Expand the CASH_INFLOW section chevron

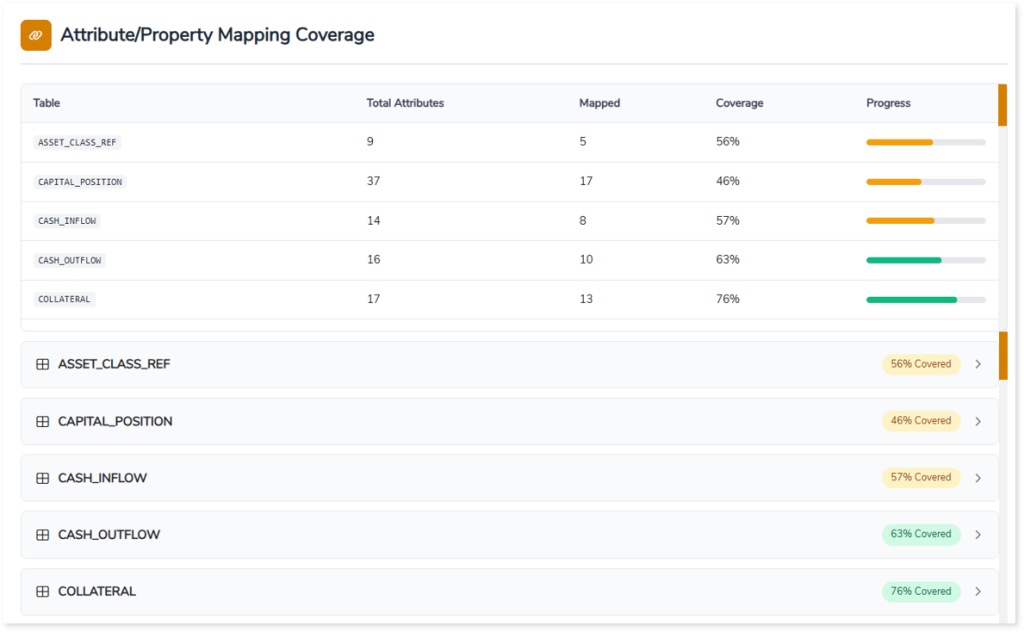click(x=978, y=478)
